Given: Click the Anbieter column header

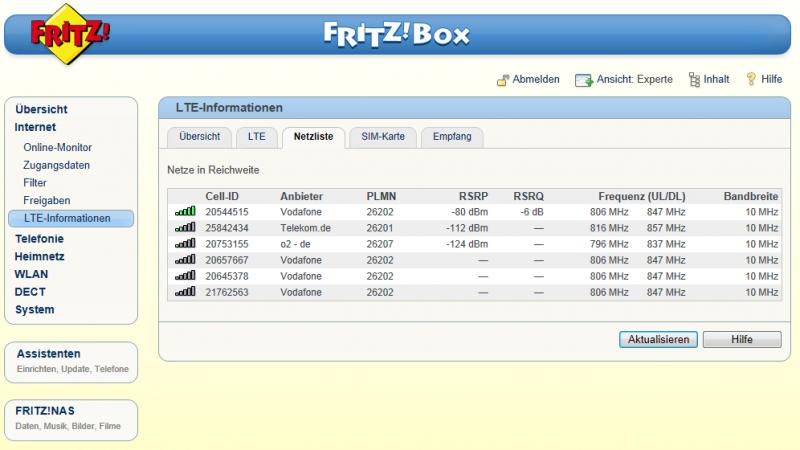Looking at the screenshot, I should (302, 196).
